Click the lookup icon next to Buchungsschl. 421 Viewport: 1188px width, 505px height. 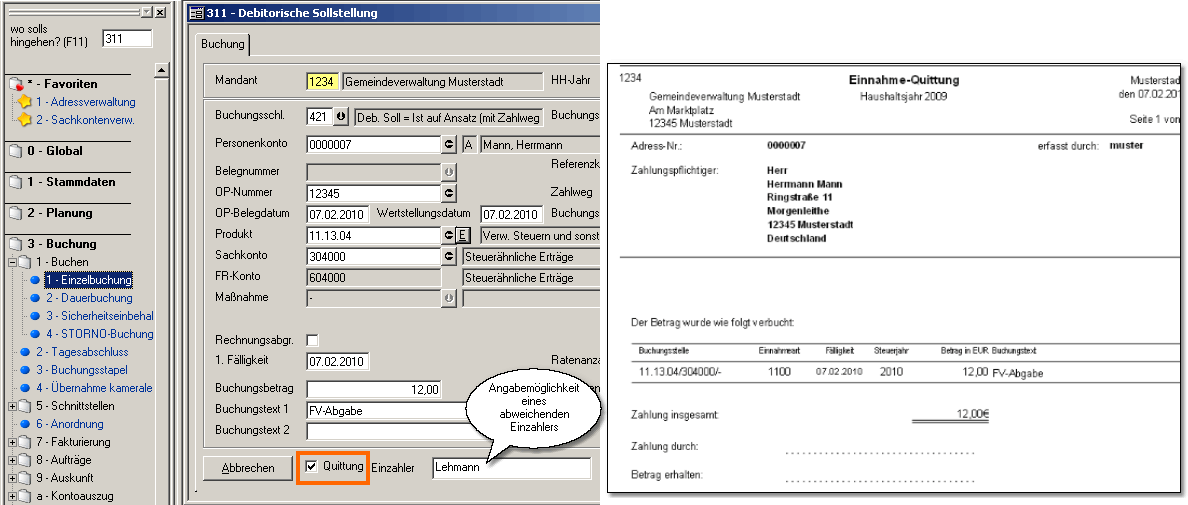point(341,117)
